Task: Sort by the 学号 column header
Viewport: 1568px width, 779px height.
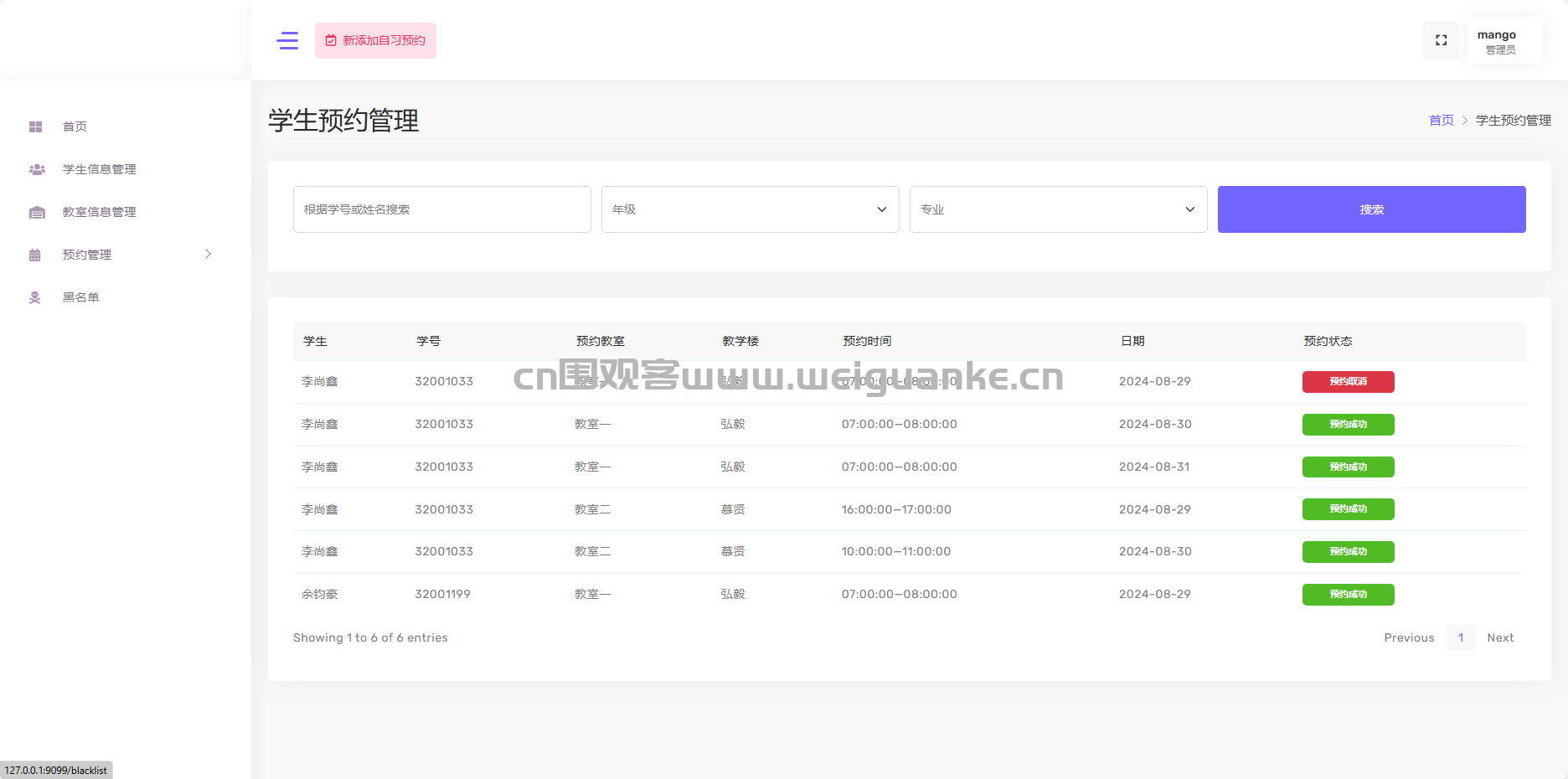Action: point(428,341)
